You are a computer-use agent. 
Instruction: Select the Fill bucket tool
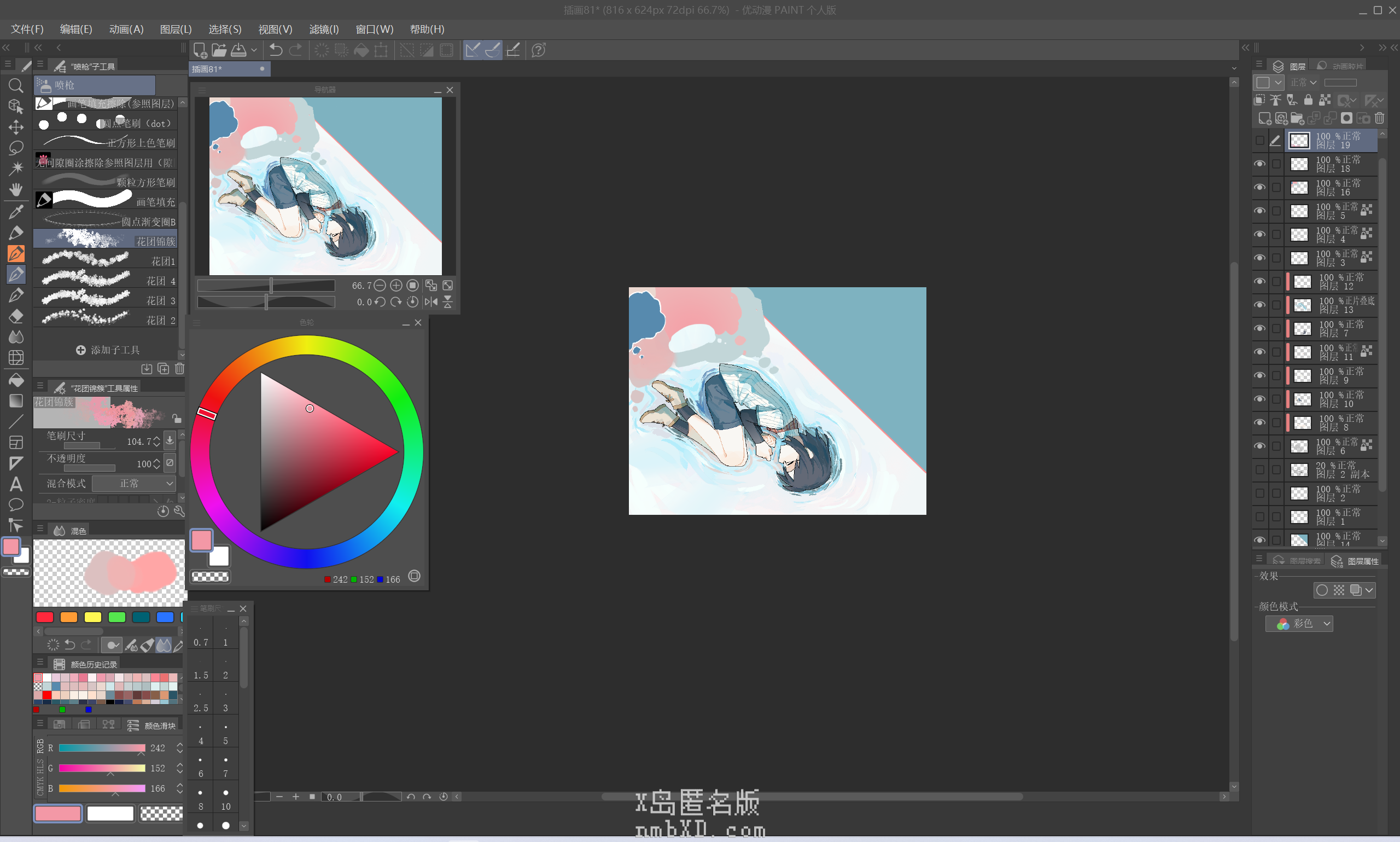click(x=16, y=380)
